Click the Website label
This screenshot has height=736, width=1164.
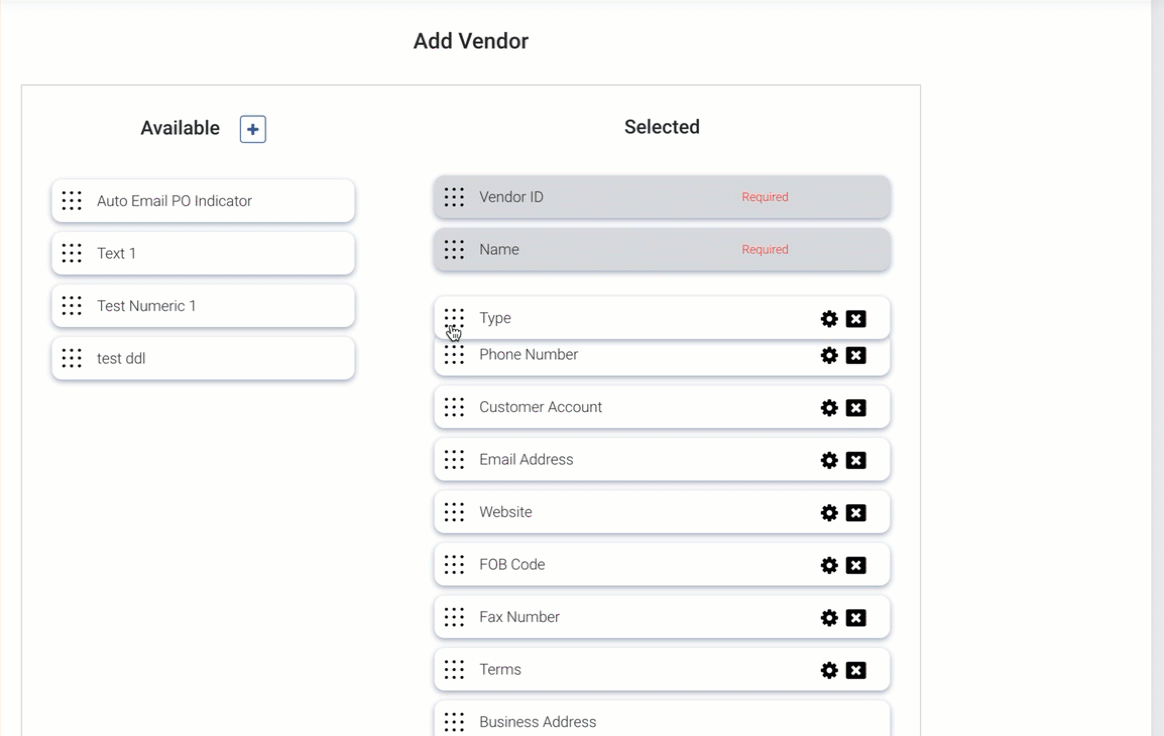tap(506, 512)
